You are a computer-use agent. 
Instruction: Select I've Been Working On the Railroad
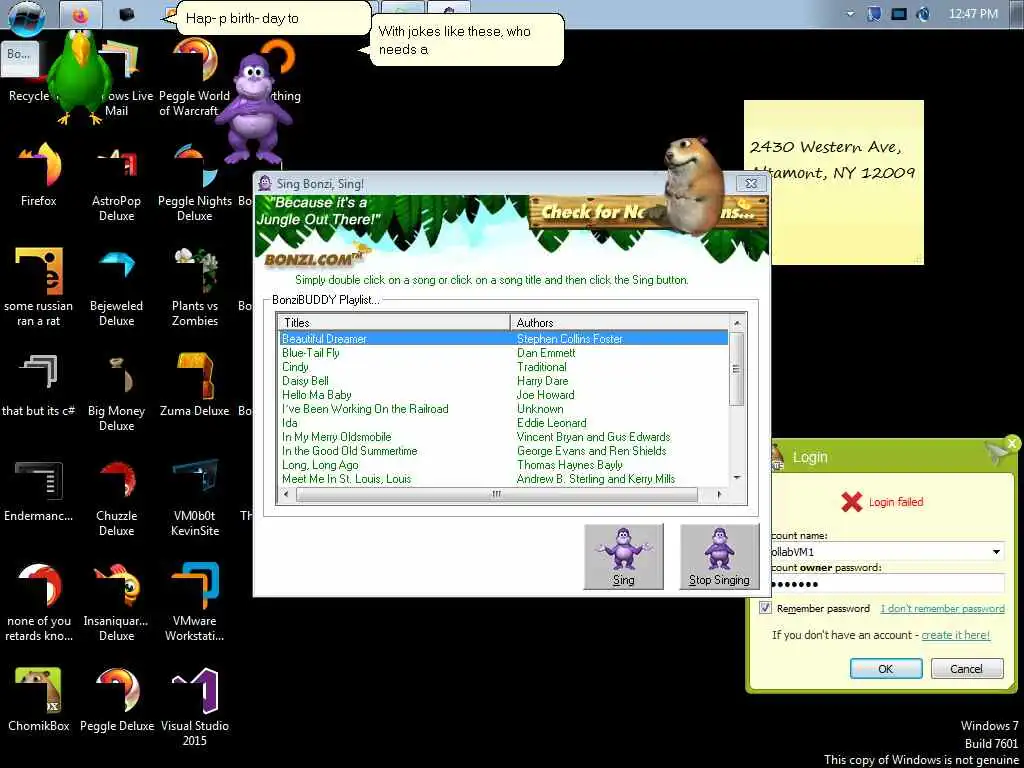click(365, 409)
